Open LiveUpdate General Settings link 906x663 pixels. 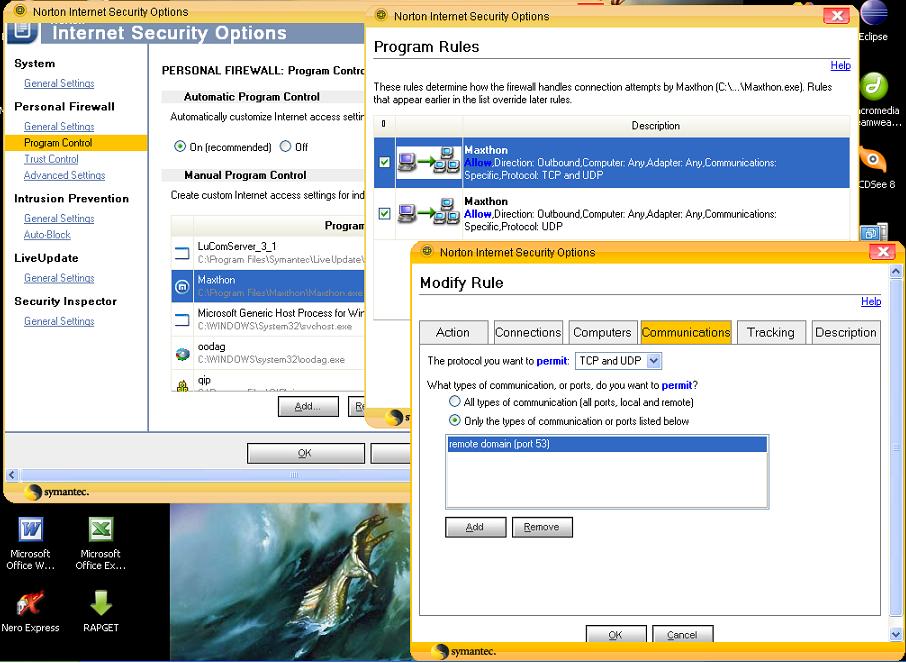(59, 278)
